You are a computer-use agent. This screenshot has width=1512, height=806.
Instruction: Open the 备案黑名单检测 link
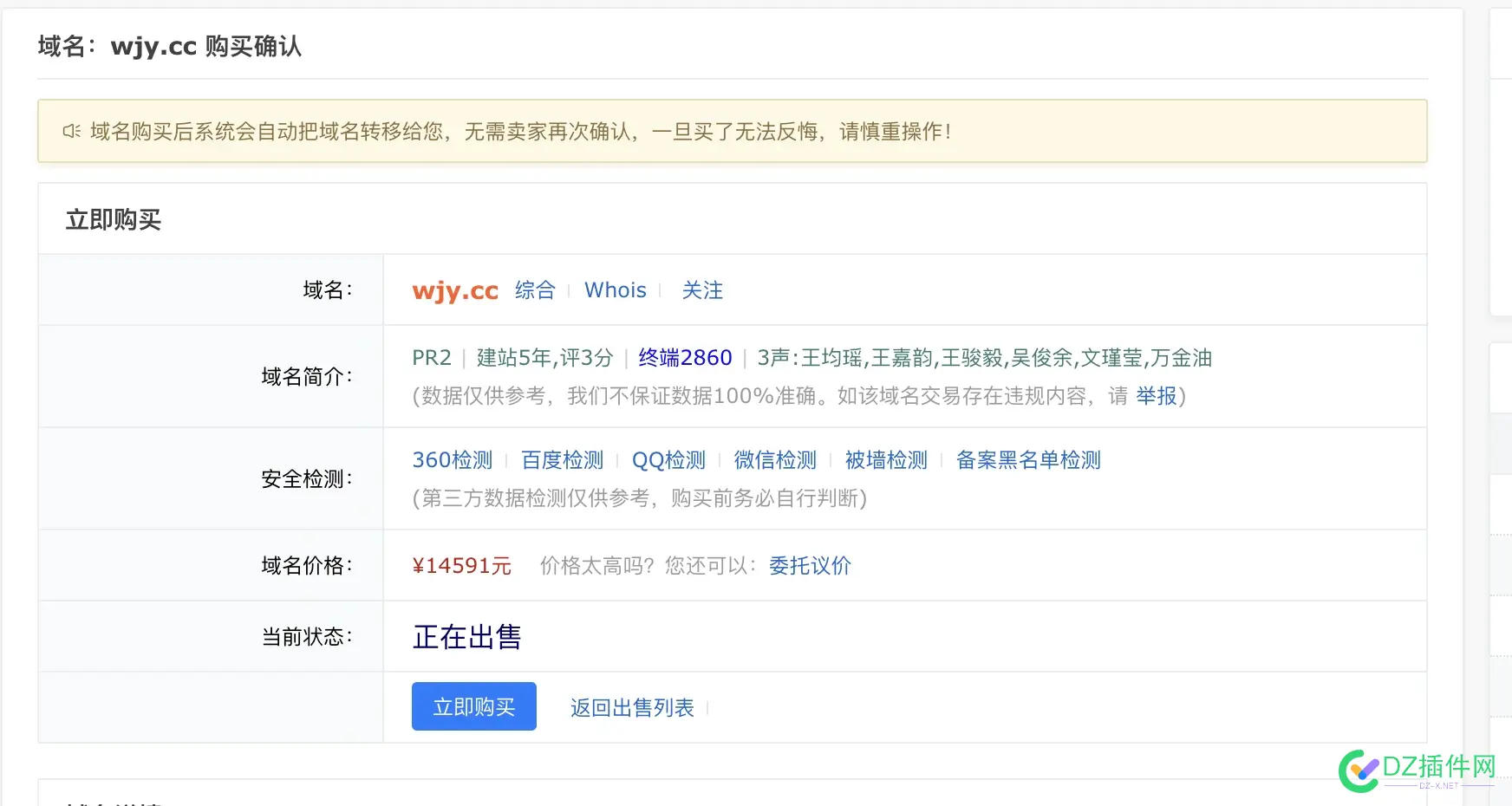pos(1028,460)
